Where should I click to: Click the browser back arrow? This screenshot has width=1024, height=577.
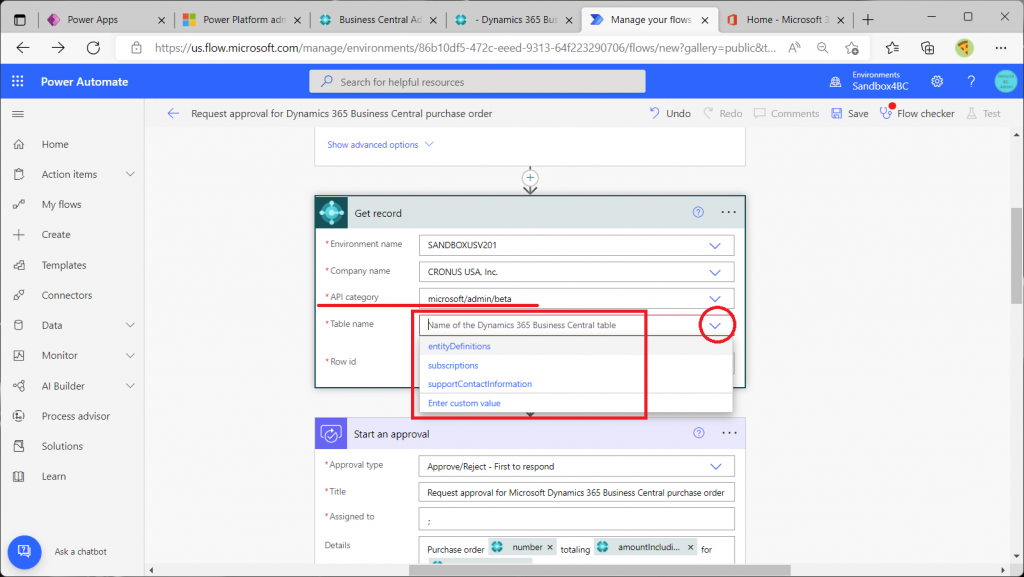pyautogui.click(x=23, y=48)
